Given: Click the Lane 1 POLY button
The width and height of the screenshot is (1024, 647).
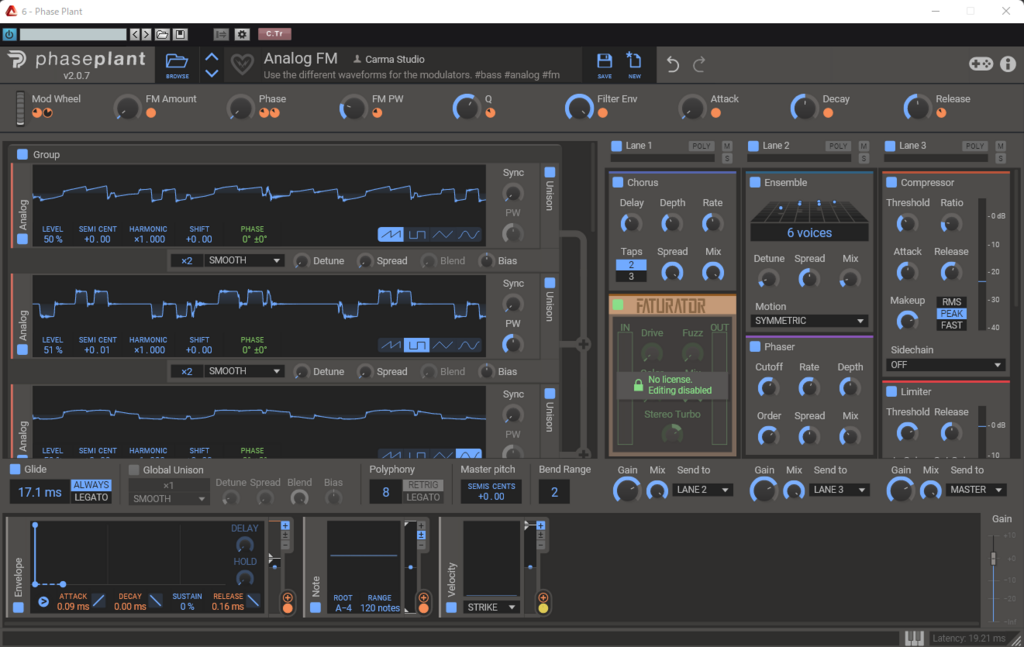Looking at the screenshot, I should click(701, 146).
